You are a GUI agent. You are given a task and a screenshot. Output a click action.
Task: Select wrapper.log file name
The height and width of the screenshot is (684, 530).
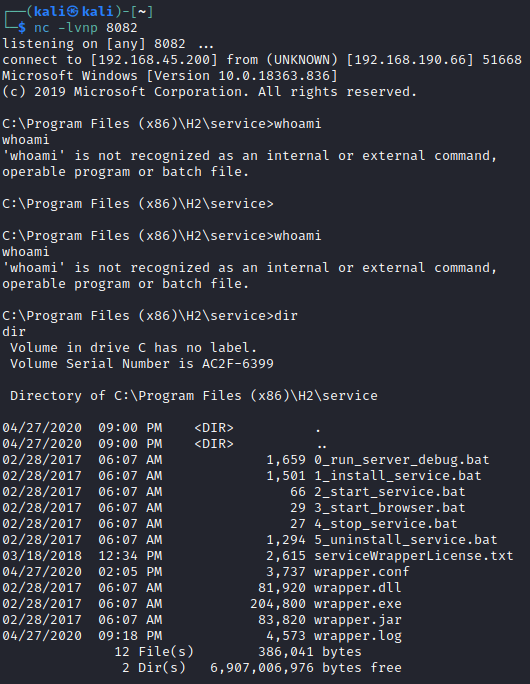pyautogui.click(x=358, y=636)
